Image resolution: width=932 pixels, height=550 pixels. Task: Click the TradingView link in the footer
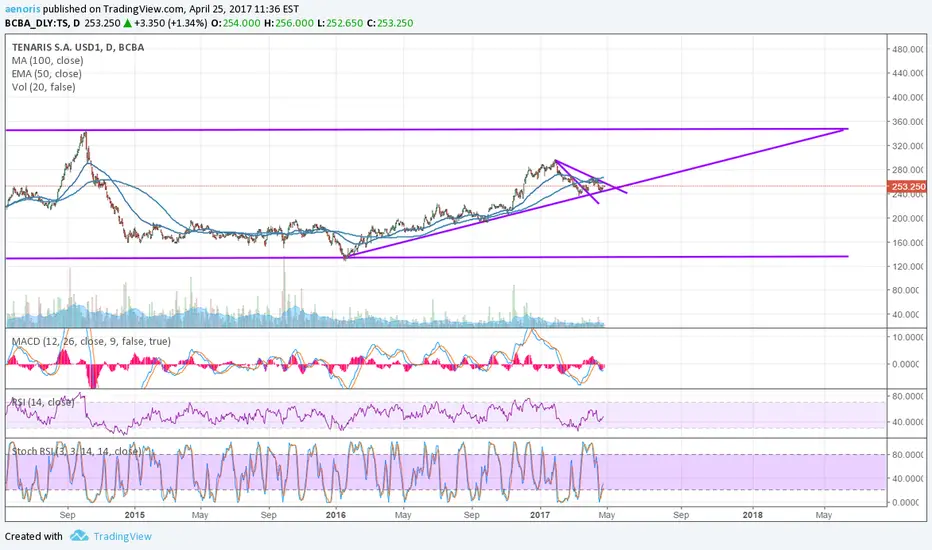tap(122, 536)
